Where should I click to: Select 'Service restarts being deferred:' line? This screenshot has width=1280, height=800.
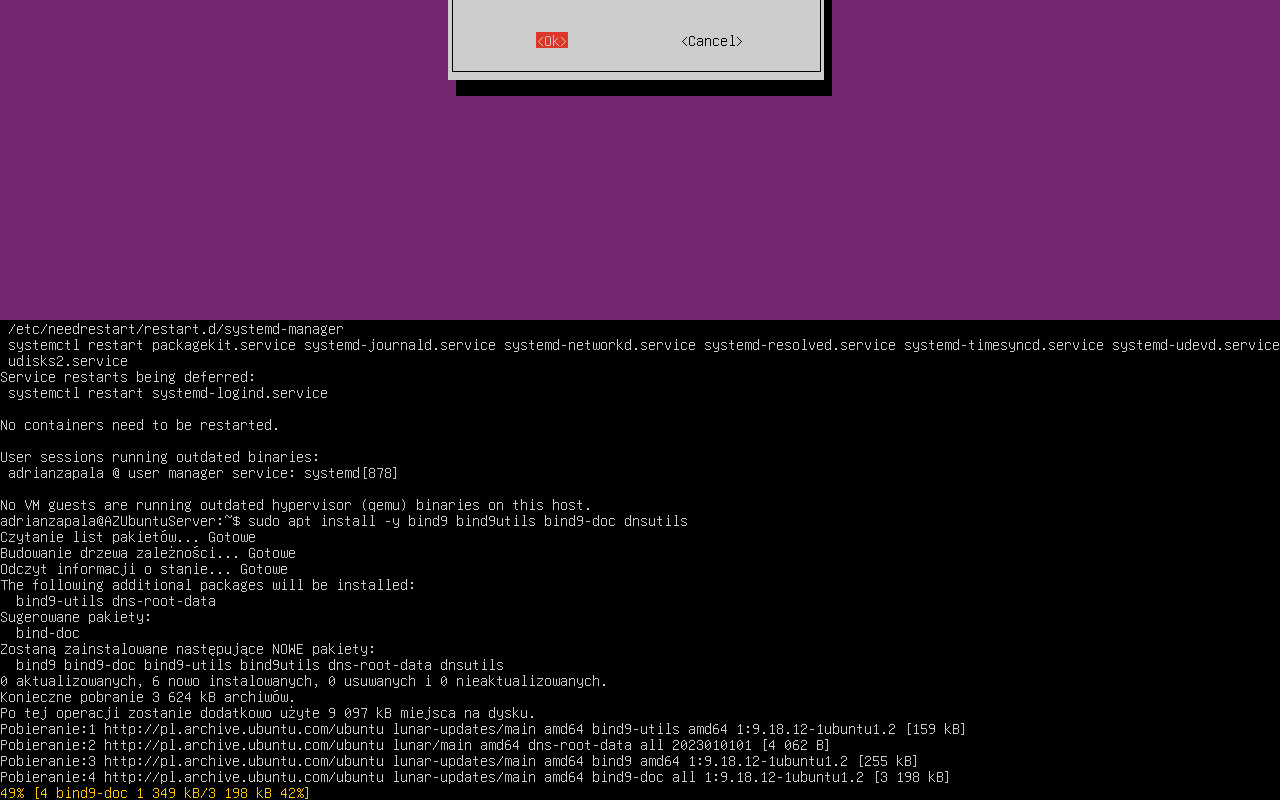pos(128,377)
